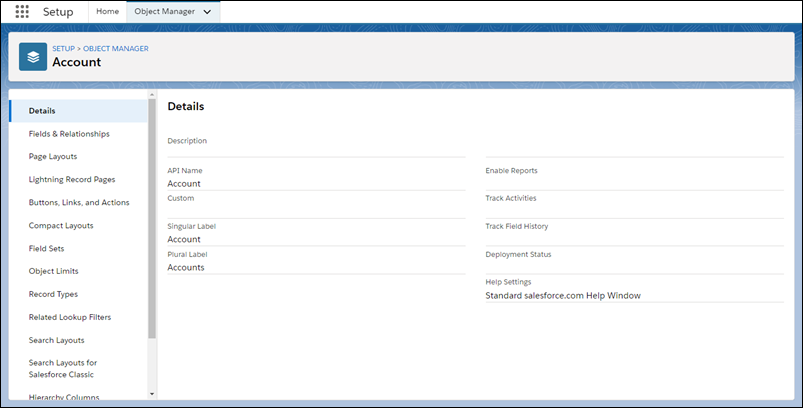View Object Limits

pyautogui.click(x=54, y=271)
